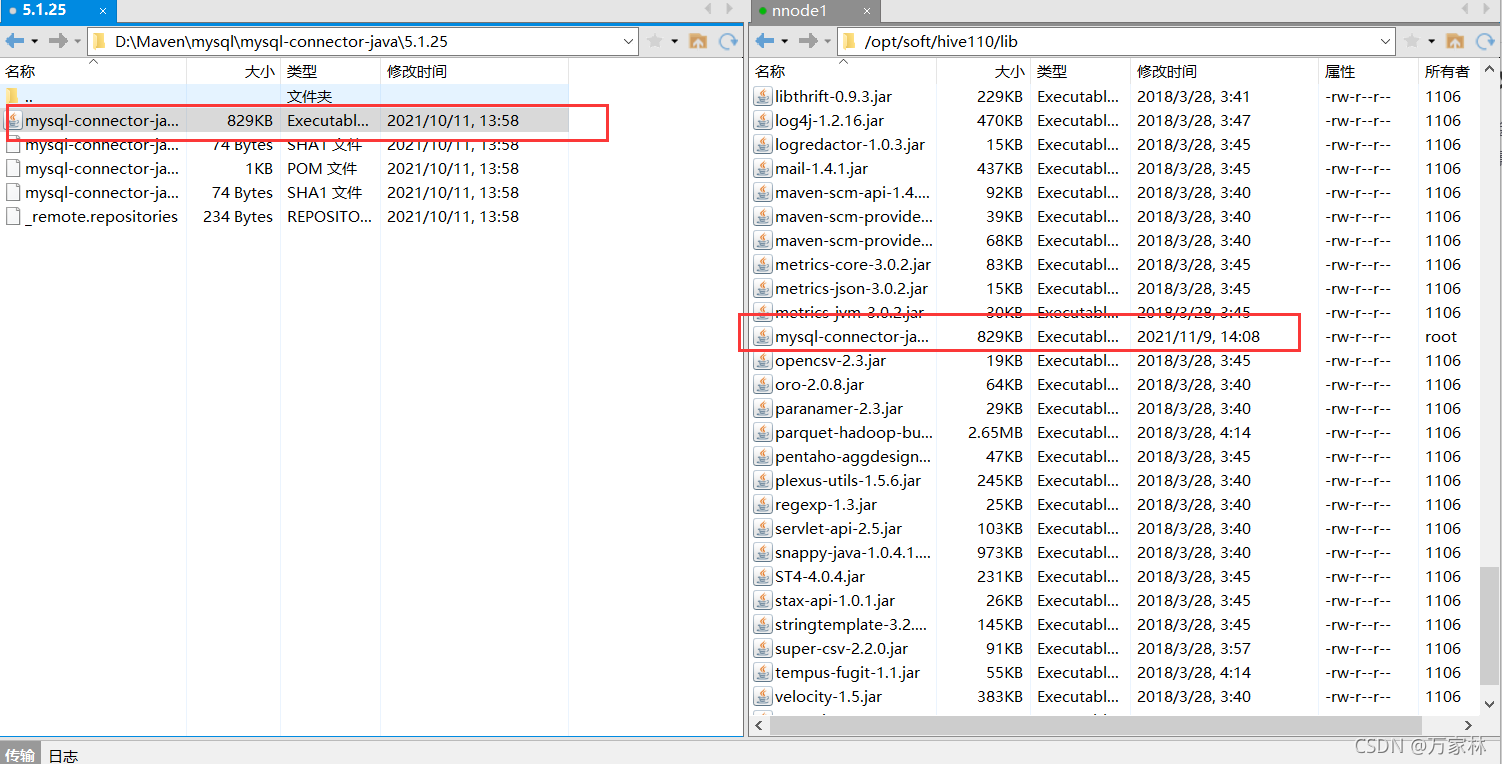1502x764 pixels.
Task: Click remote pane bookmark star icon
Action: [1411, 41]
